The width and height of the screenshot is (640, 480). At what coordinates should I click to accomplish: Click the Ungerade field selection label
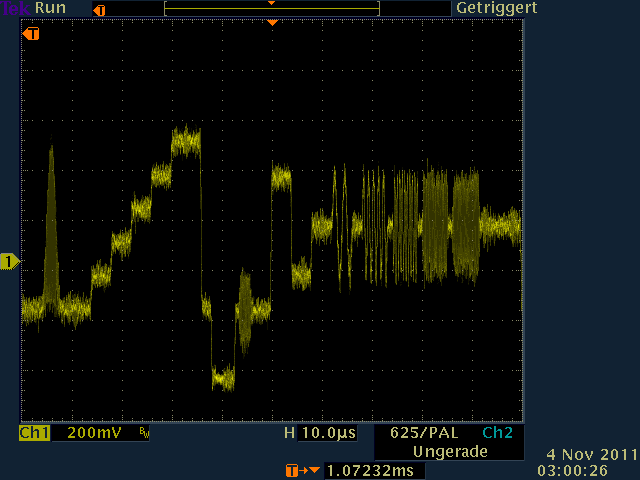tap(450, 452)
